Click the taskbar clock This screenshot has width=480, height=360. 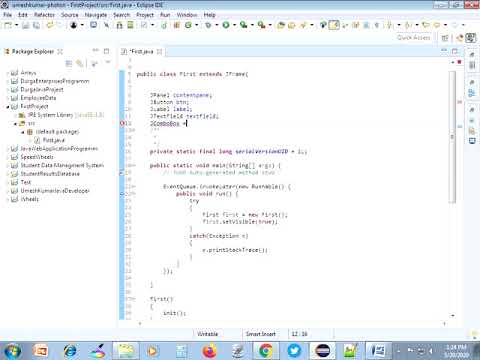[456, 351]
